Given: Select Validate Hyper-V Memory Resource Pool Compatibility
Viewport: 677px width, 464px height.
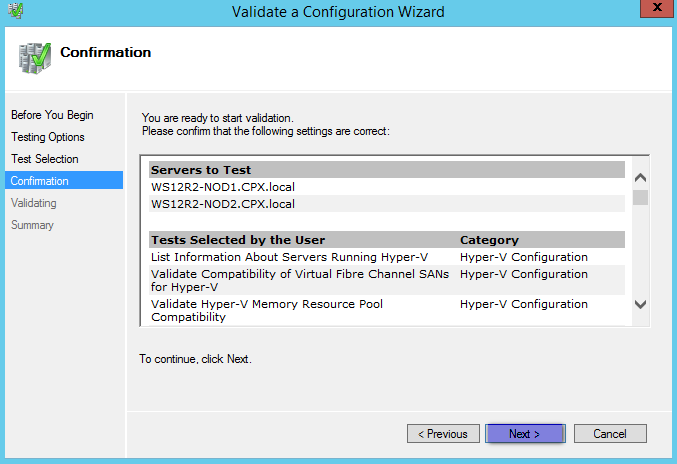Looking at the screenshot, I should pyautogui.click(x=267, y=310).
